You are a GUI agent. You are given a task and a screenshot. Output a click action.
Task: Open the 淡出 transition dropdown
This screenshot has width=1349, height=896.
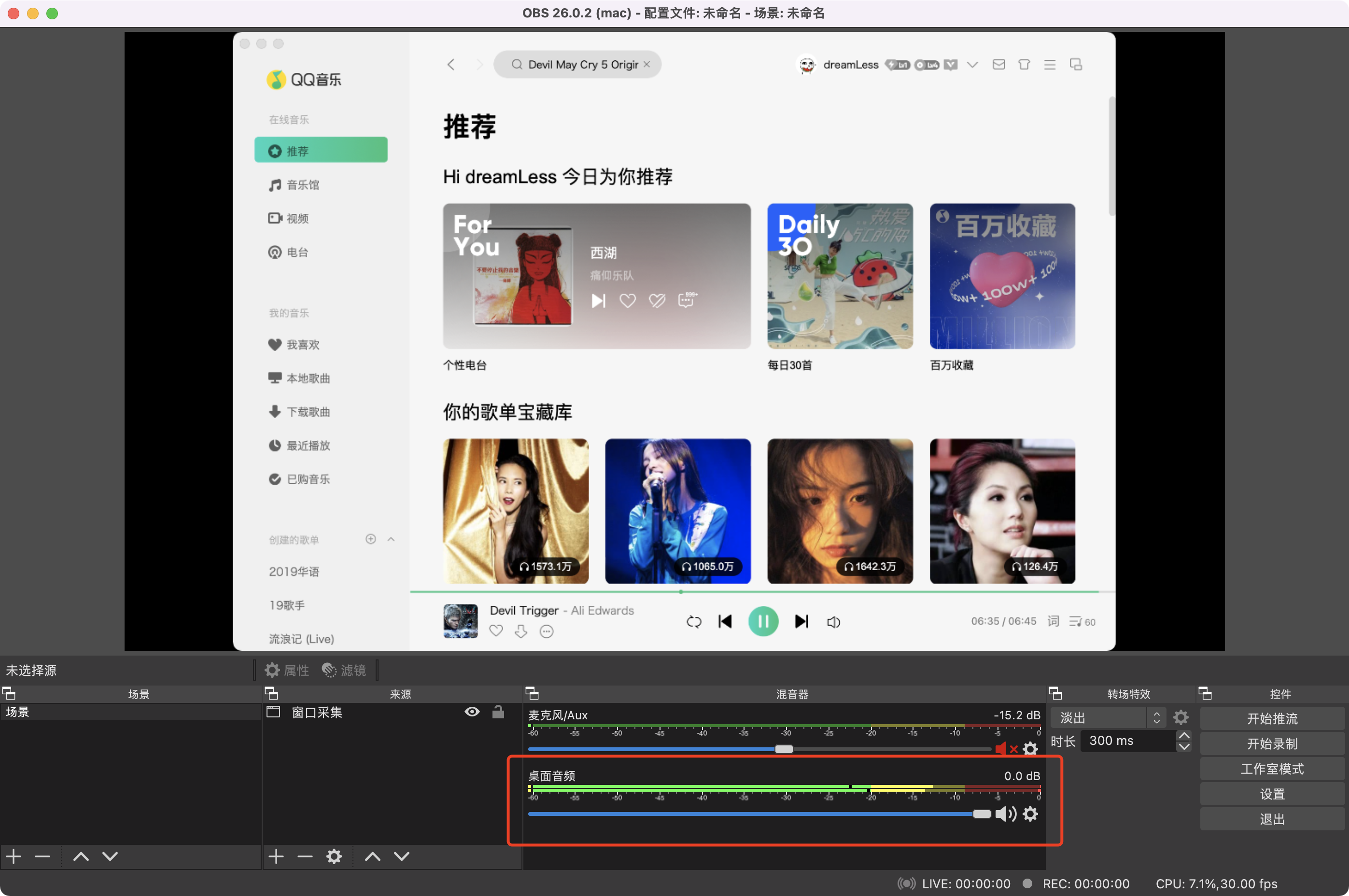[1107, 717]
